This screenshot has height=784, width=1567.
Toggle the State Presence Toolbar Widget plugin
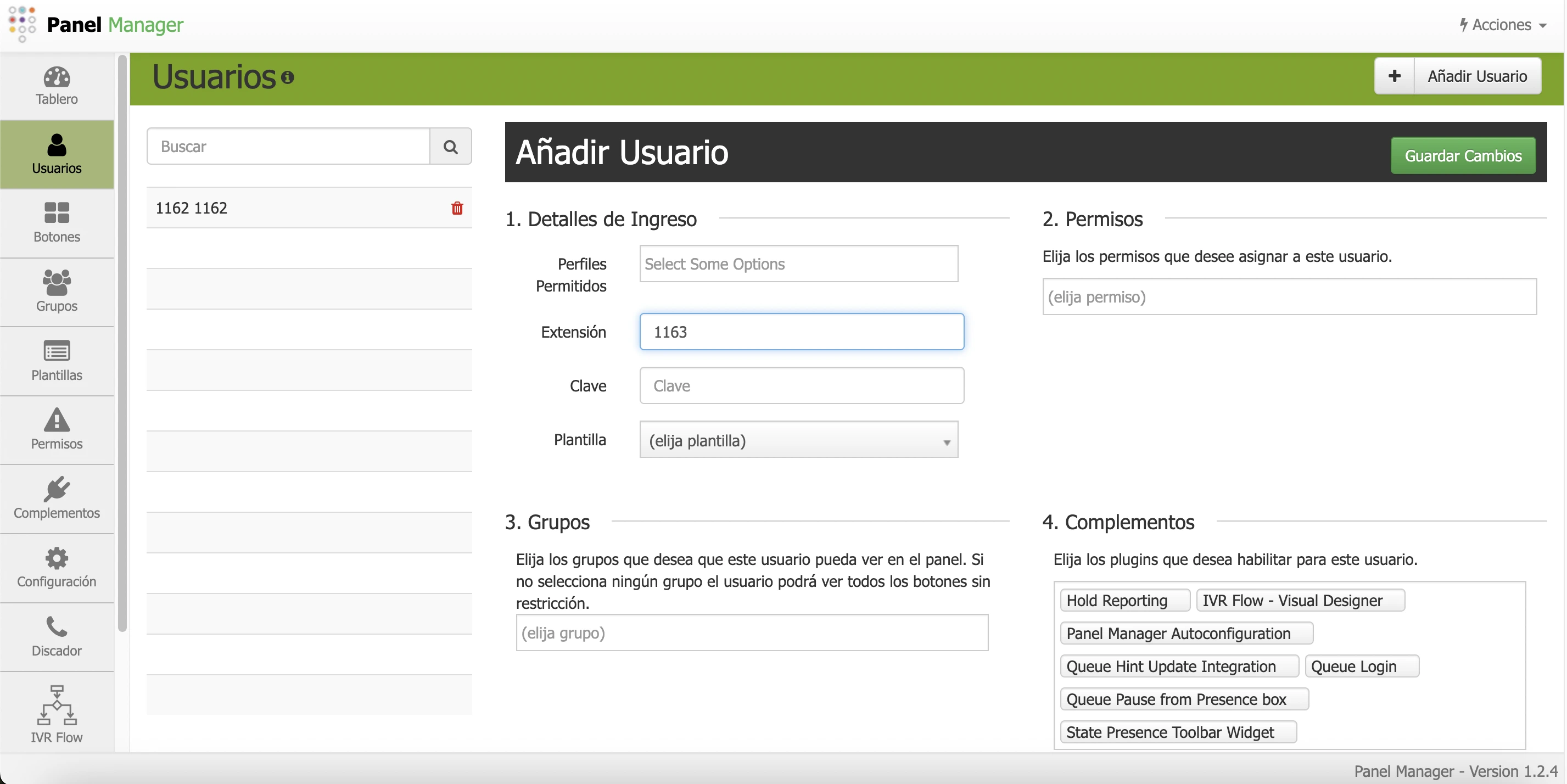pyautogui.click(x=1178, y=732)
